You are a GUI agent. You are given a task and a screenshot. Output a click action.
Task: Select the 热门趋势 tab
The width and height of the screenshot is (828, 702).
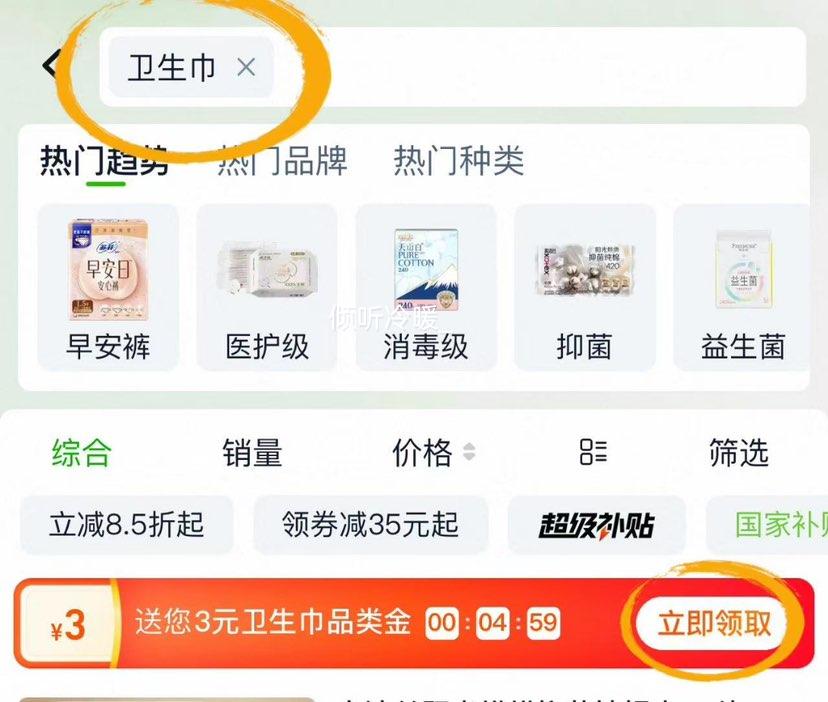pos(105,161)
